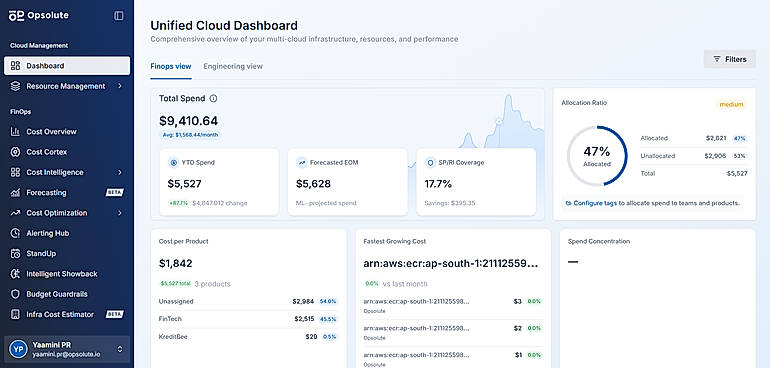Click the +87.7% change badge
Screen dimensions: 770x368
(x=179, y=203)
